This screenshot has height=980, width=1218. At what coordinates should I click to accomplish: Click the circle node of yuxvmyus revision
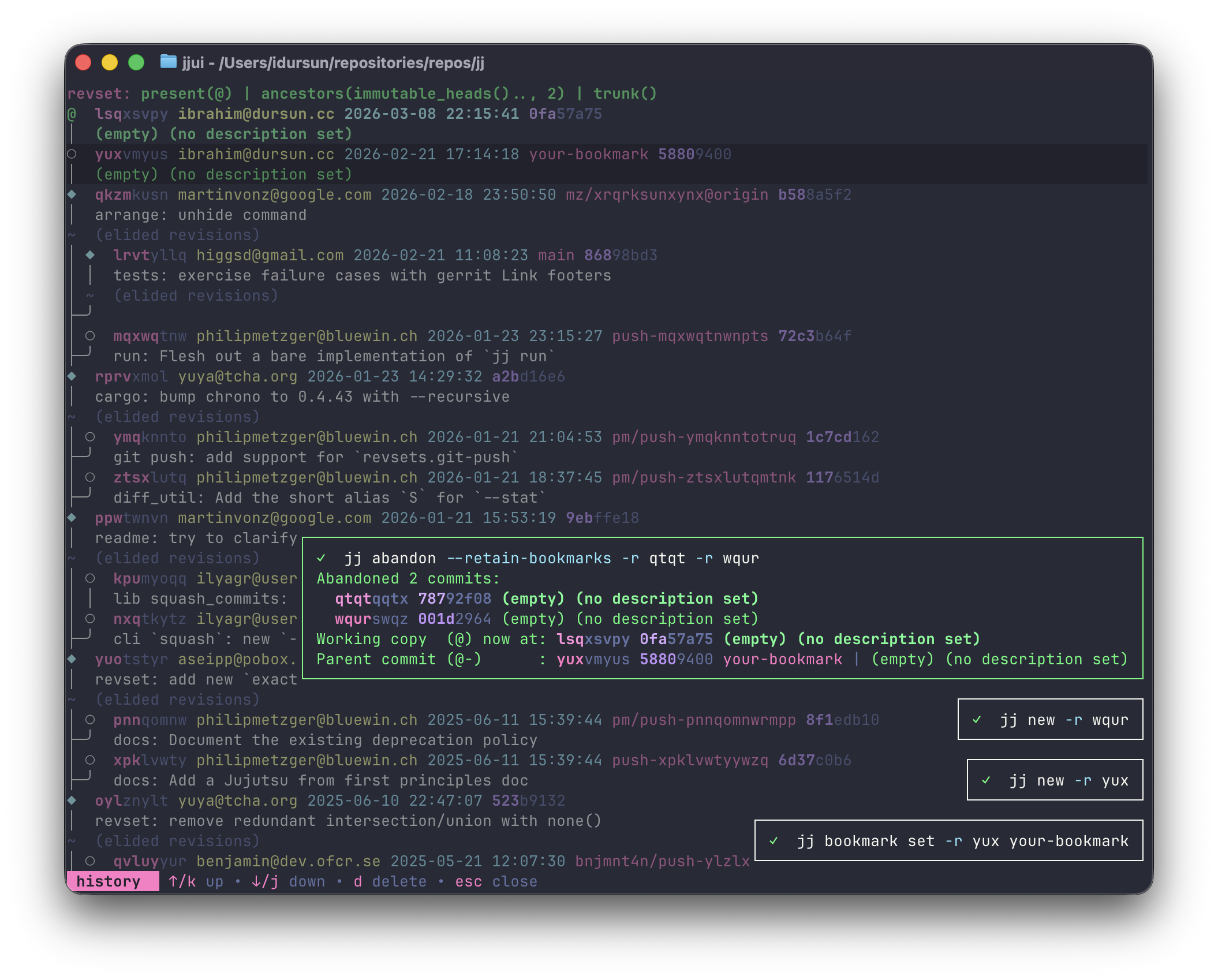[72, 154]
